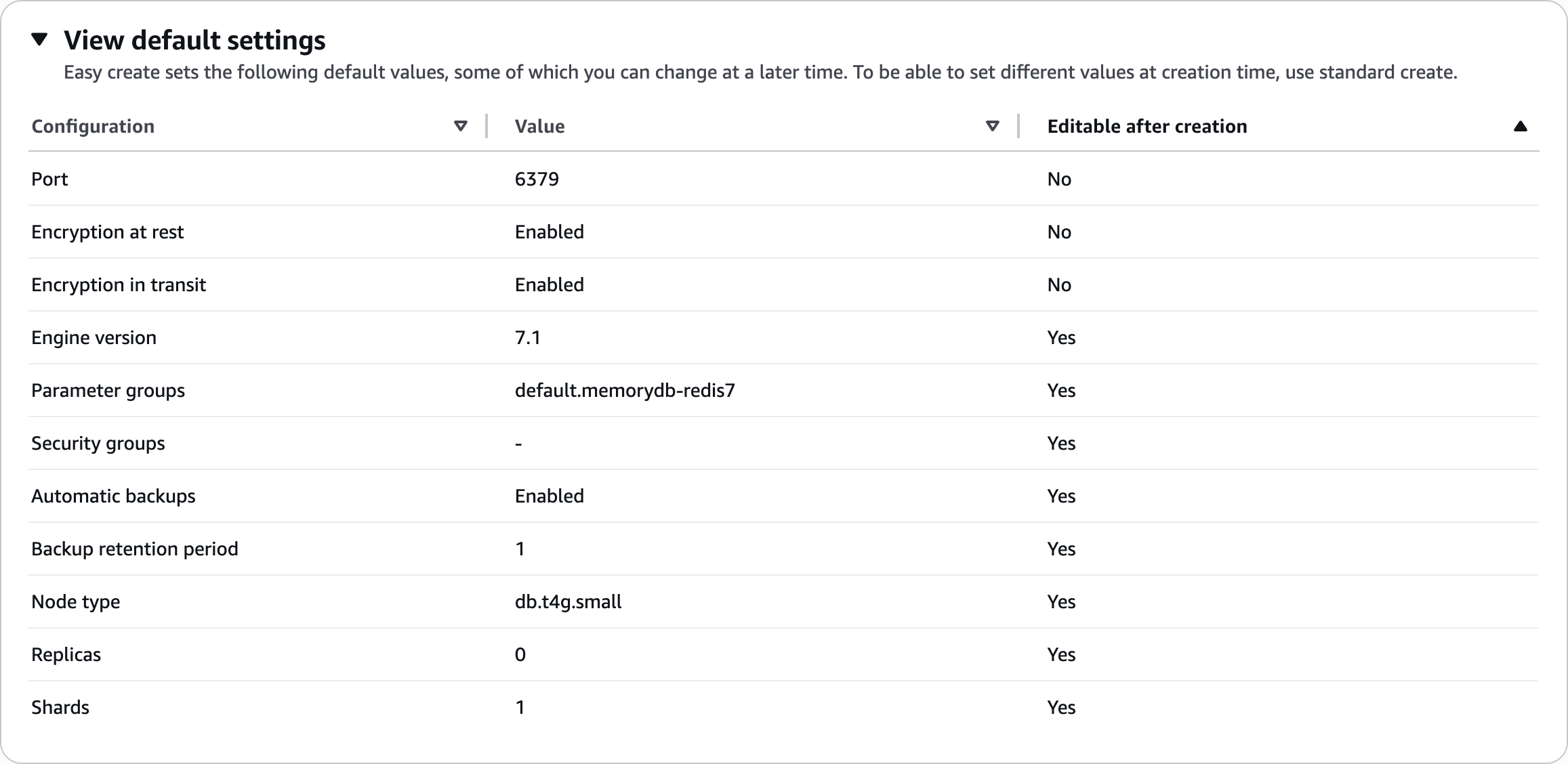
Task: Select the Encryption at rest row
Action: (108, 232)
